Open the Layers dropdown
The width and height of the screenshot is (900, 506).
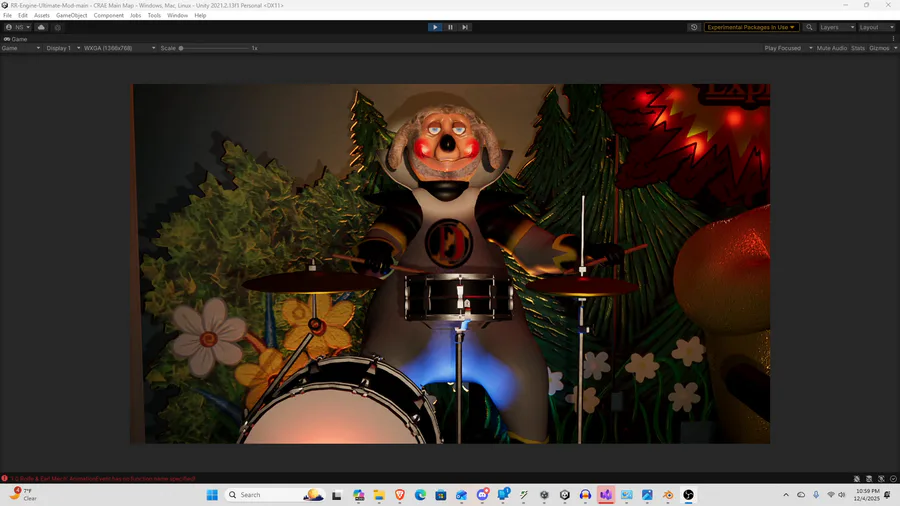click(x=837, y=27)
